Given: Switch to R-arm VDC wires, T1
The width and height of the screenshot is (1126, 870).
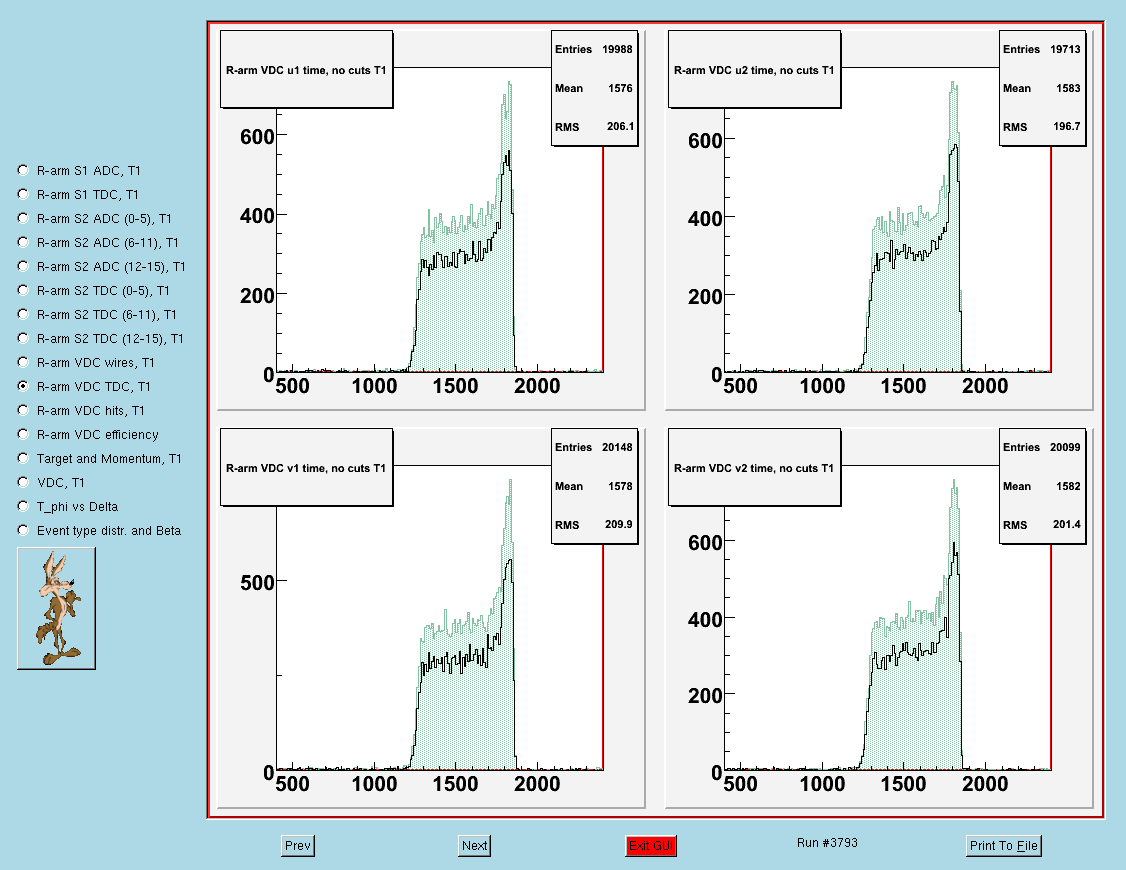Looking at the screenshot, I should tap(23, 362).
